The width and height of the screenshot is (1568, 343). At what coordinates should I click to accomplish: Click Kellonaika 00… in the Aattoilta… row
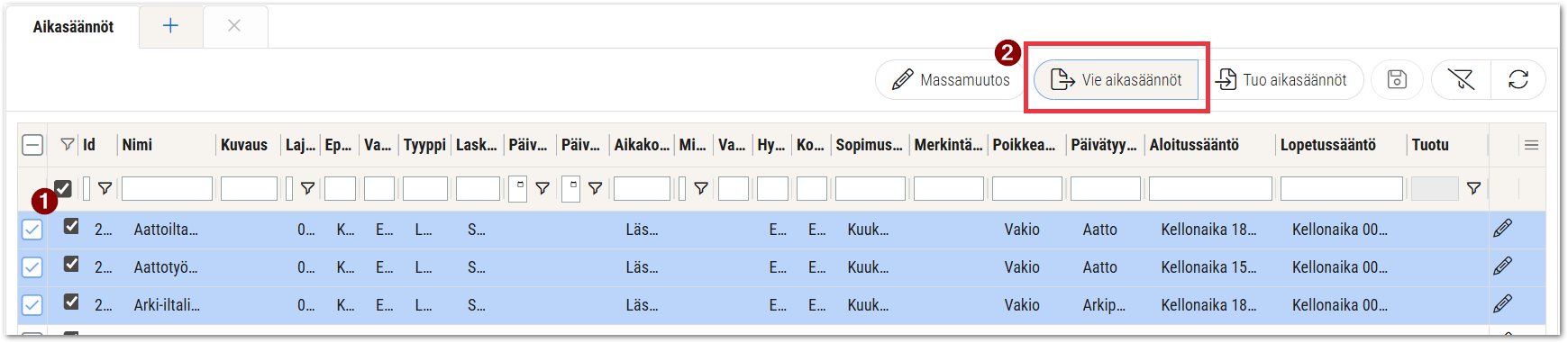[1340, 230]
